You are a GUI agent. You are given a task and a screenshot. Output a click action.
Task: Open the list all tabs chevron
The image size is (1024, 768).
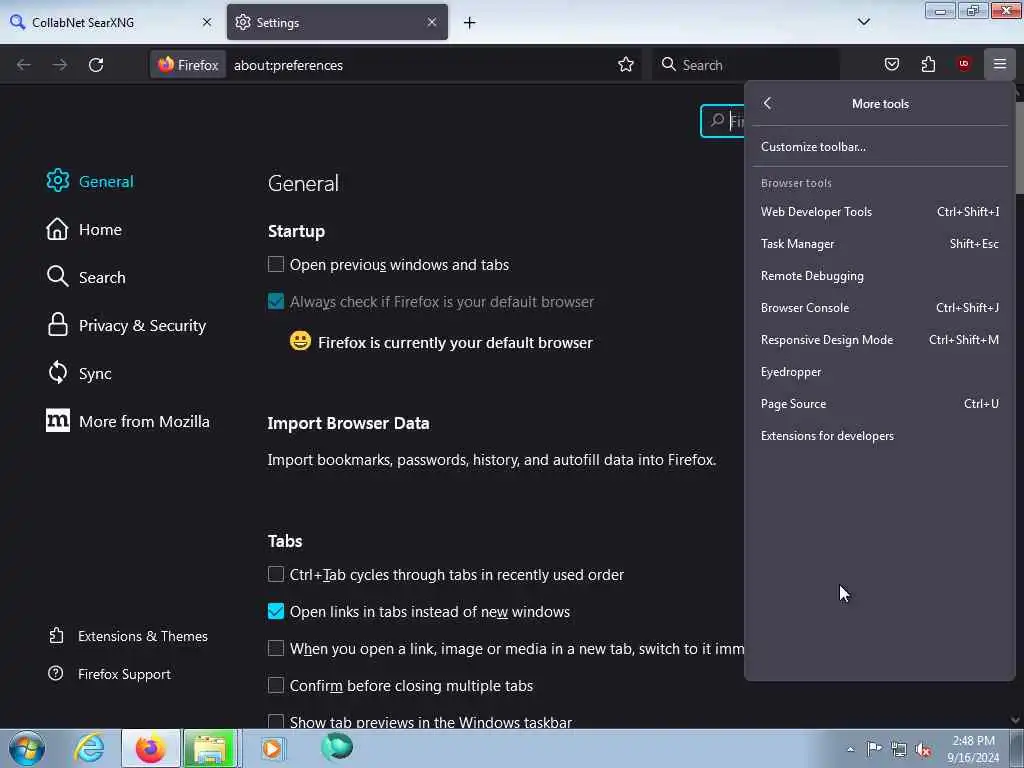click(x=863, y=22)
